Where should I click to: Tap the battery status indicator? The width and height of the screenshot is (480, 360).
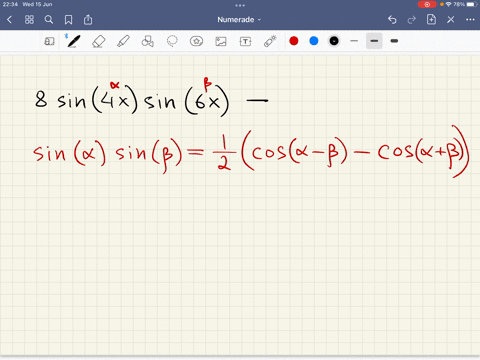[x=471, y=4]
